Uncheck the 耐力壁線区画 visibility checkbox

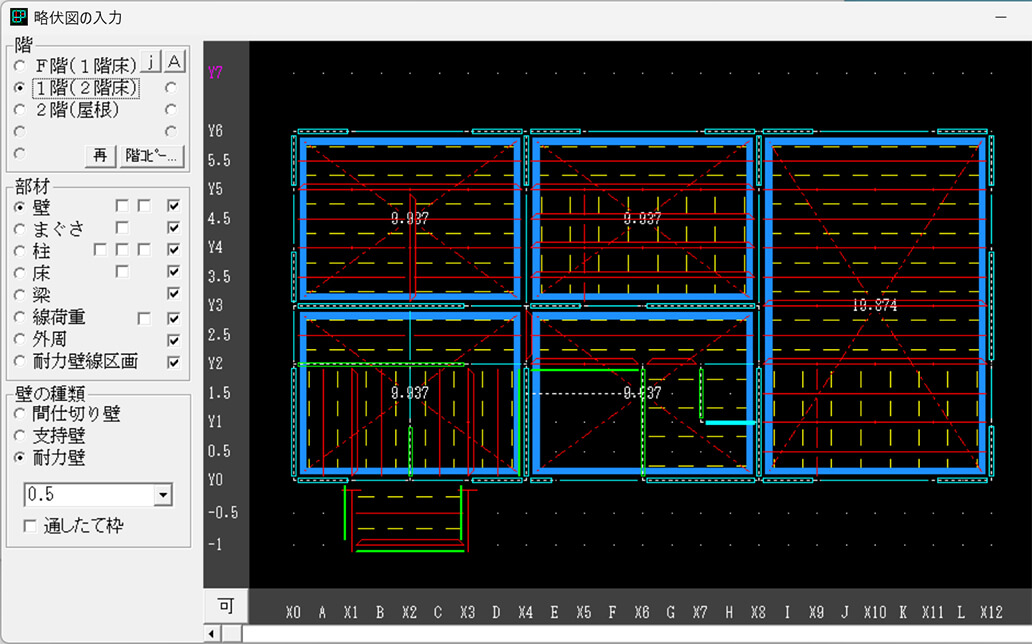click(174, 362)
